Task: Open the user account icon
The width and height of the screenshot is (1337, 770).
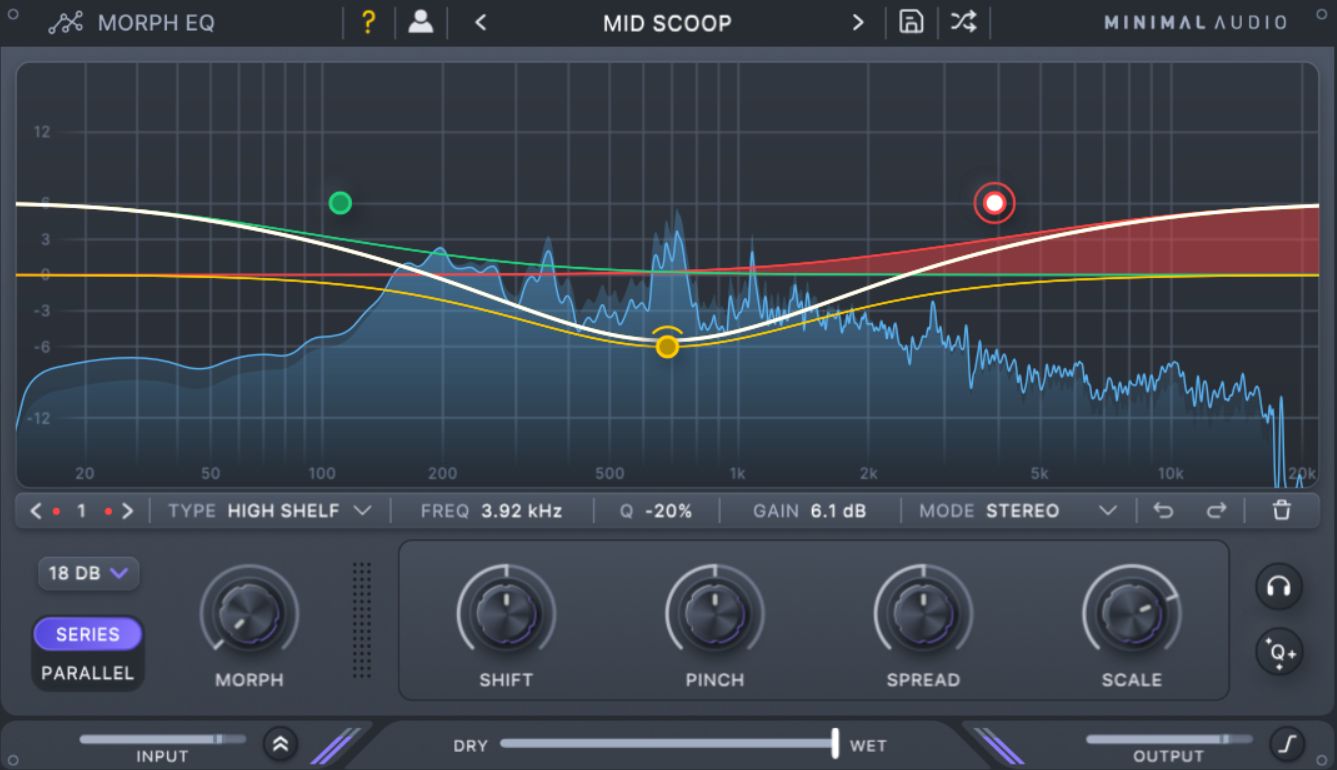Action: (x=421, y=22)
